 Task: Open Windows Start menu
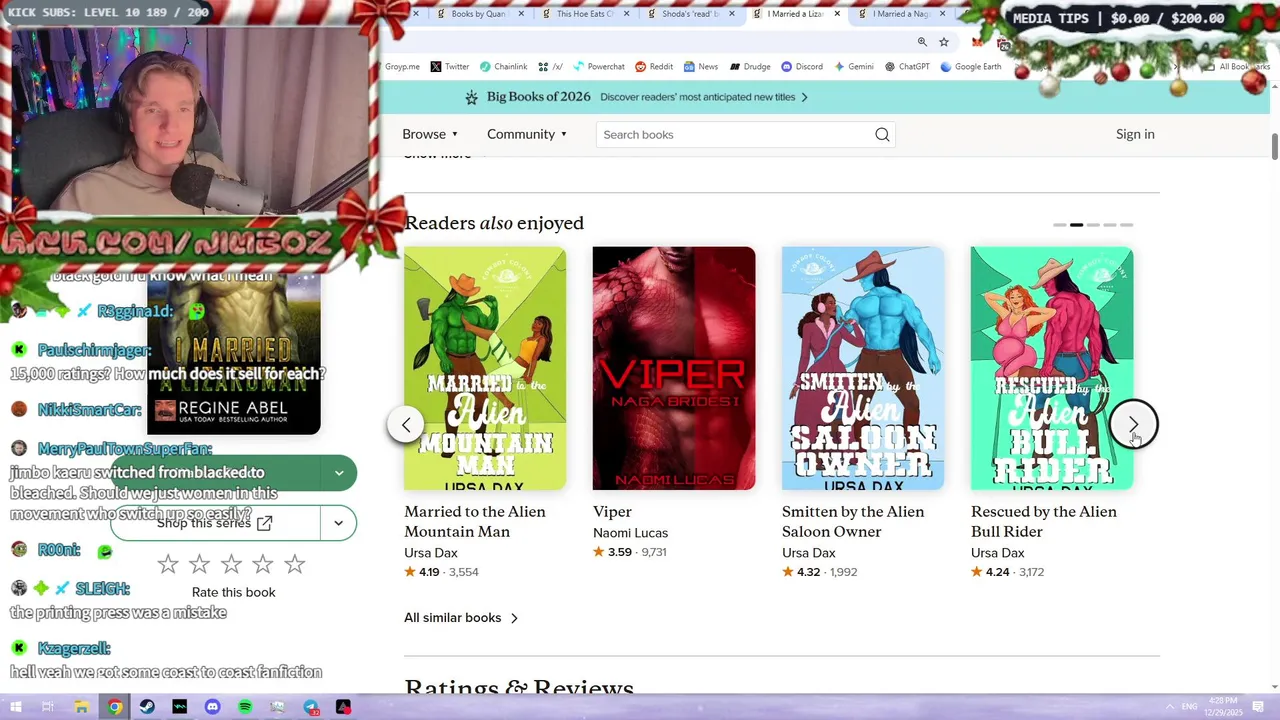(x=15, y=707)
